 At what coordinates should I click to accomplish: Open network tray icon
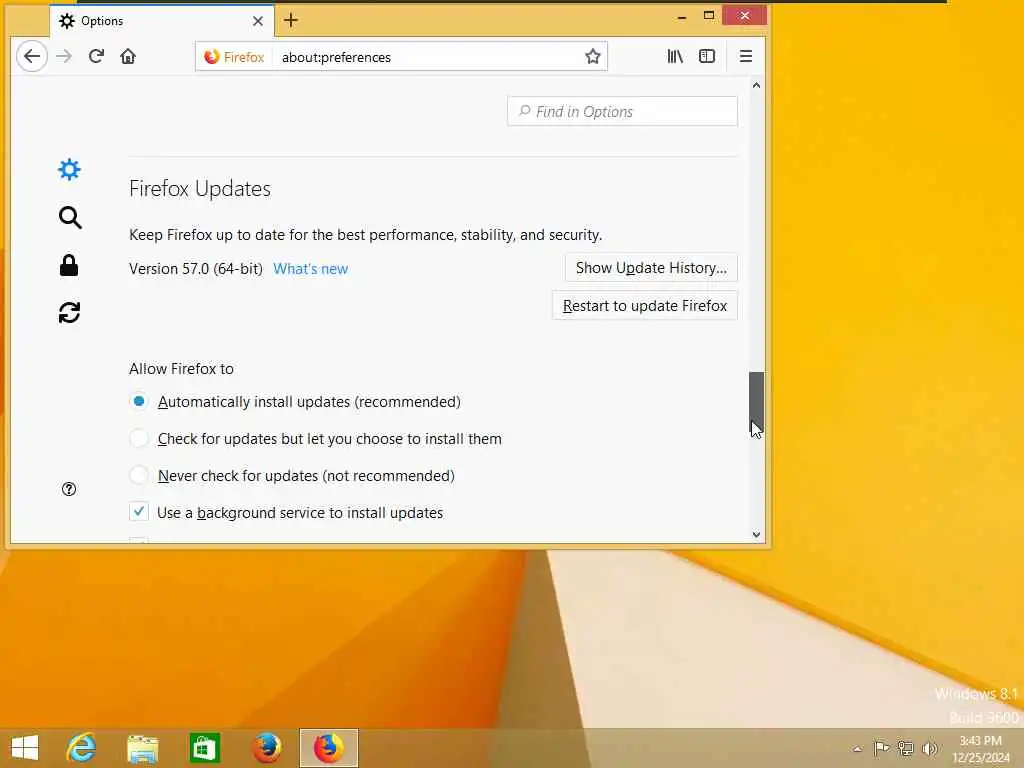click(905, 748)
